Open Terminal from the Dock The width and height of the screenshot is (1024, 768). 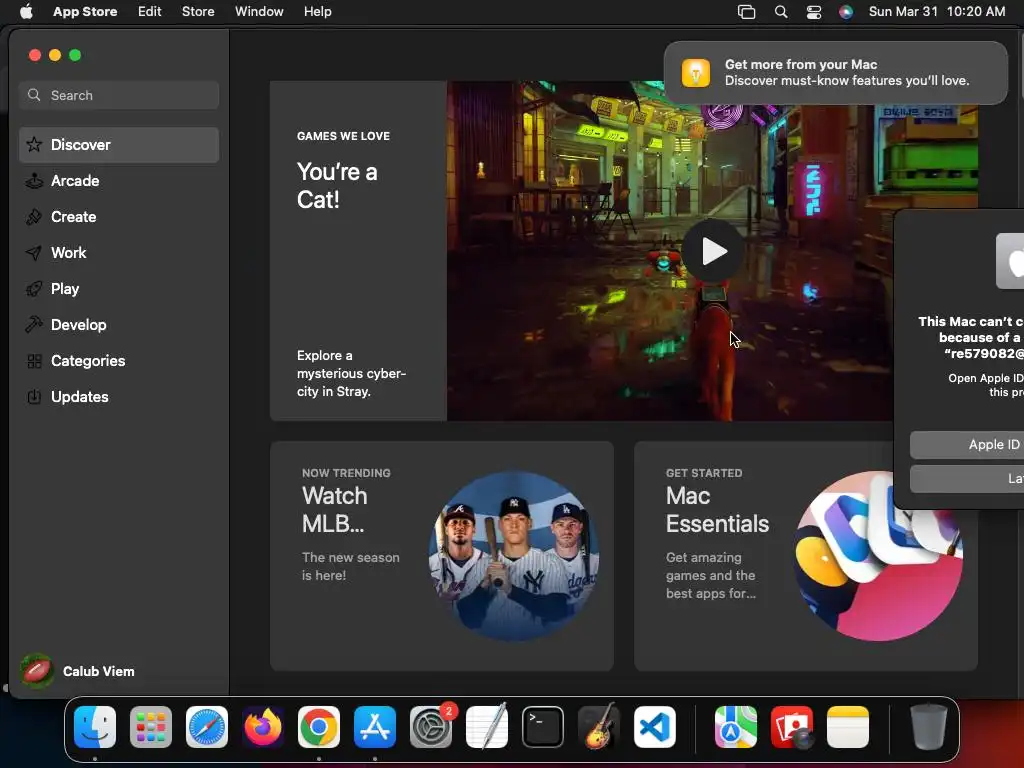543,727
